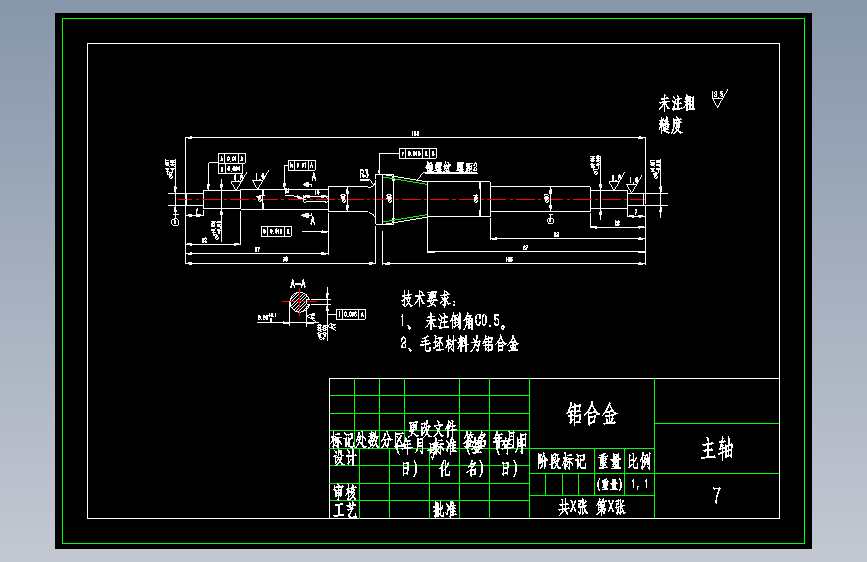Select note 2、毛坯材料为铝合金
This screenshot has height=562, width=867.
[x=460, y=344]
